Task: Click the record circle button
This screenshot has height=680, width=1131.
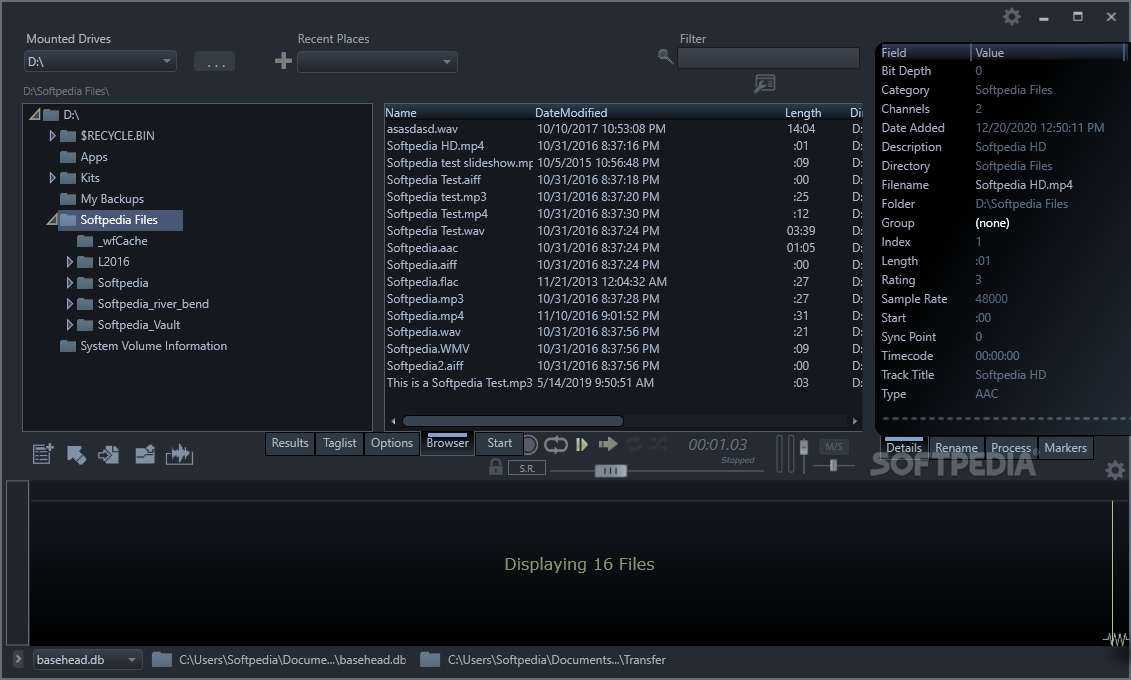Action: click(529, 445)
